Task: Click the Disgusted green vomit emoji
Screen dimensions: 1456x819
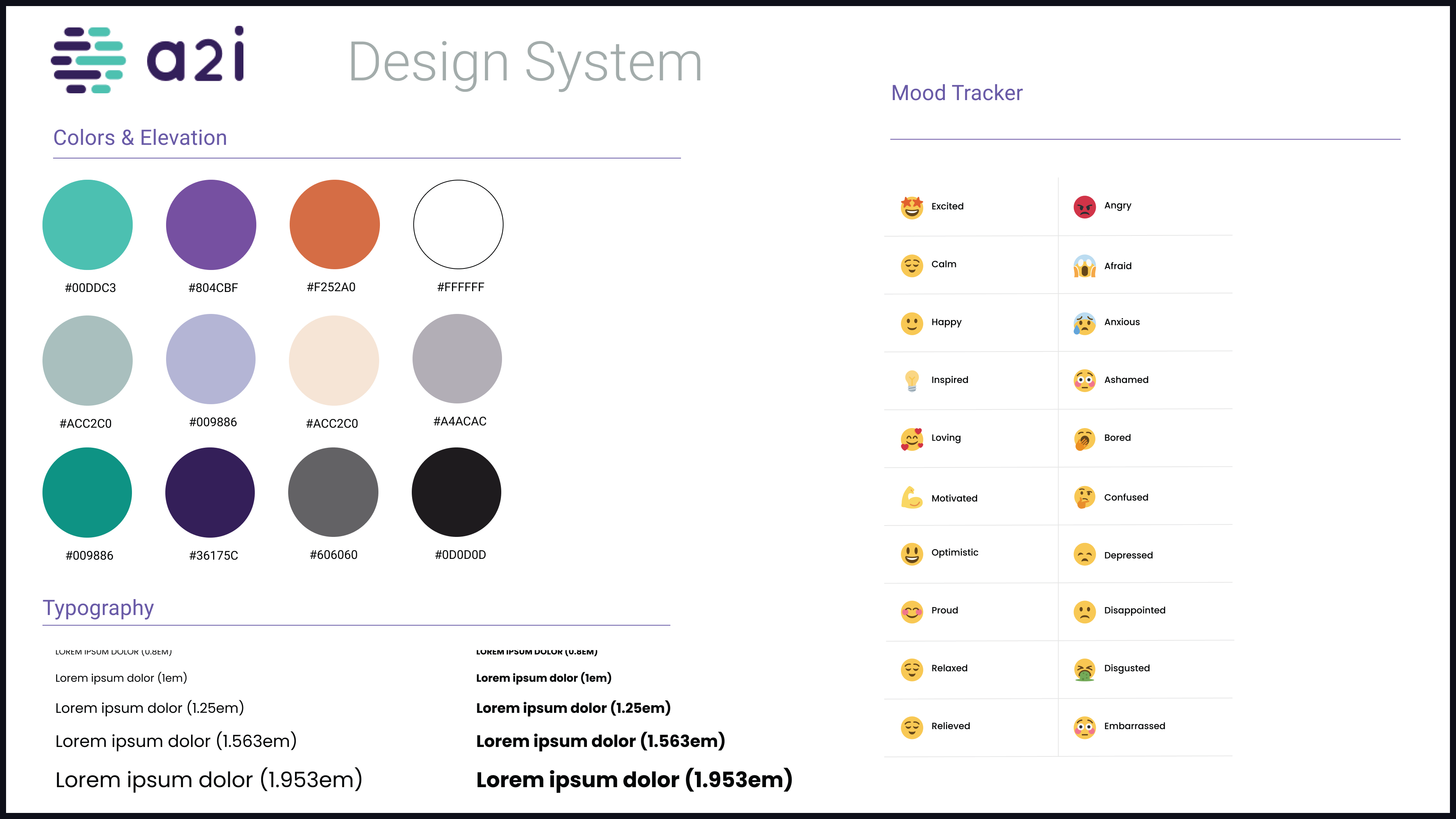Action: [x=1084, y=669]
